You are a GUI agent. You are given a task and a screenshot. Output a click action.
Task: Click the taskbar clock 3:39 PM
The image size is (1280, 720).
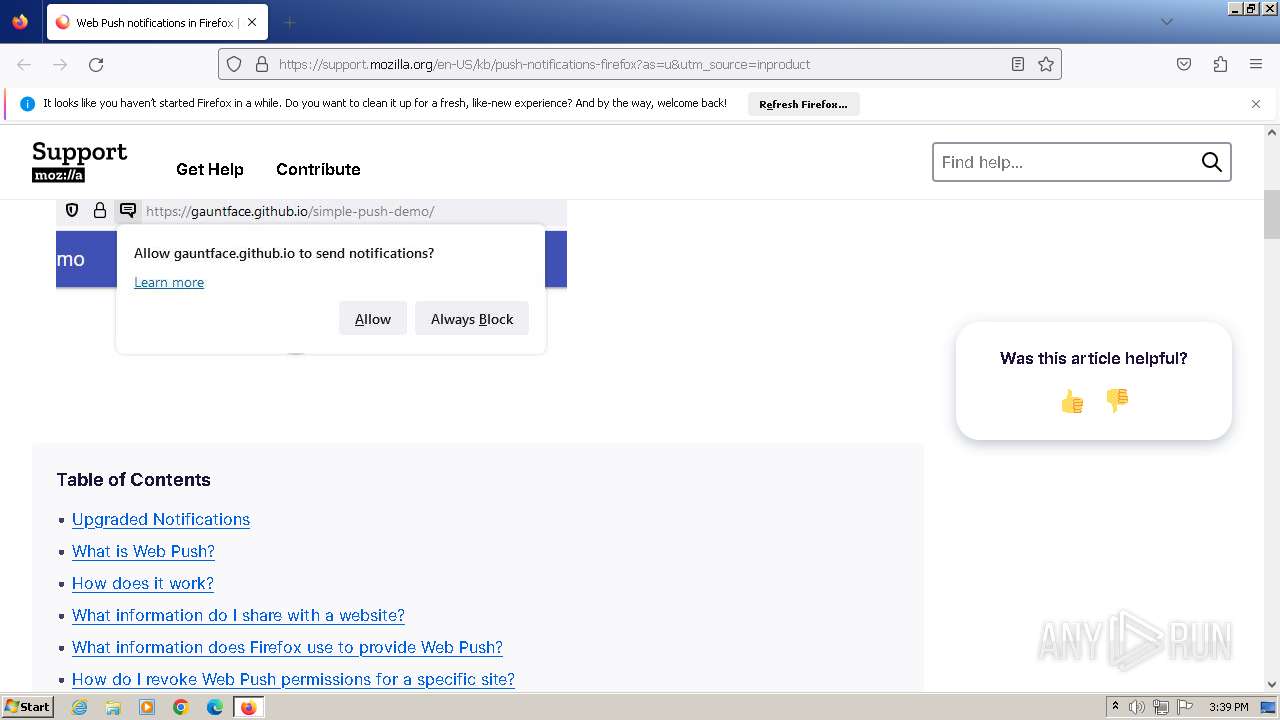1228,707
